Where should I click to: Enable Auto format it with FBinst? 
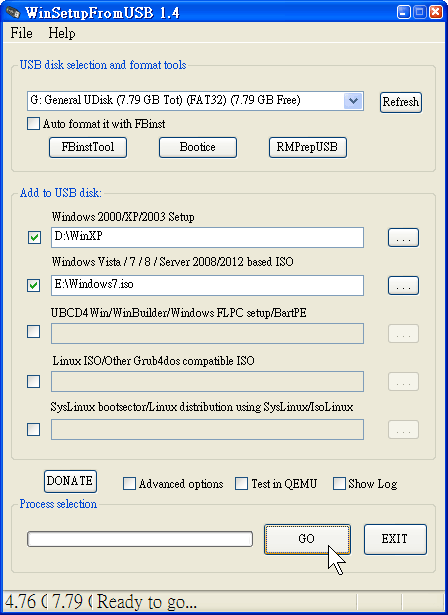(x=33, y=124)
